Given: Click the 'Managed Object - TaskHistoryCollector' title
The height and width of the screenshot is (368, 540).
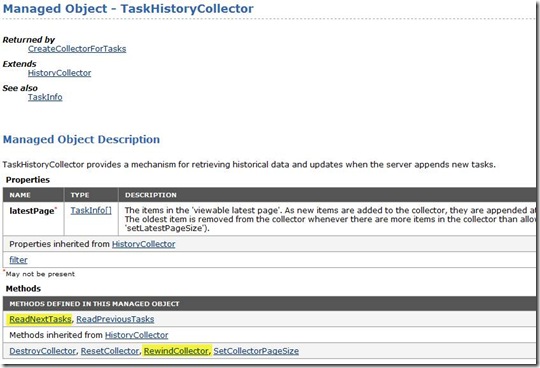Looking at the screenshot, I should point(128,8).
